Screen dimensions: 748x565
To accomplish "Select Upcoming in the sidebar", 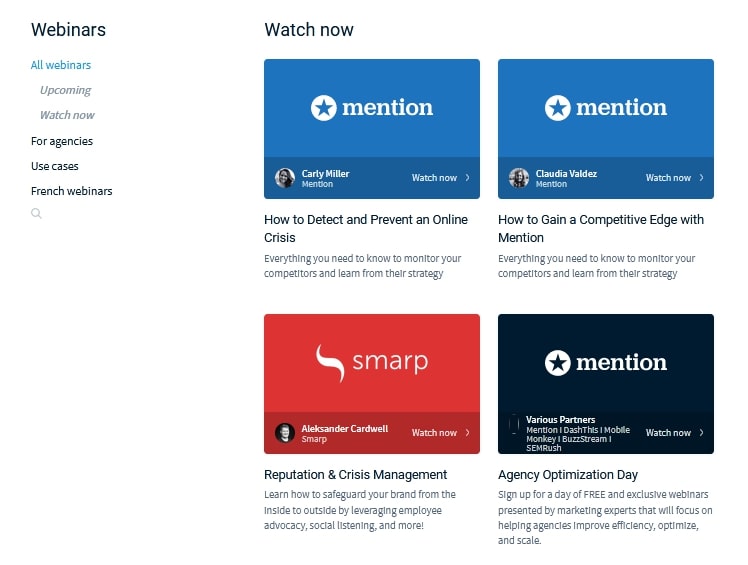I will [65, 90].
